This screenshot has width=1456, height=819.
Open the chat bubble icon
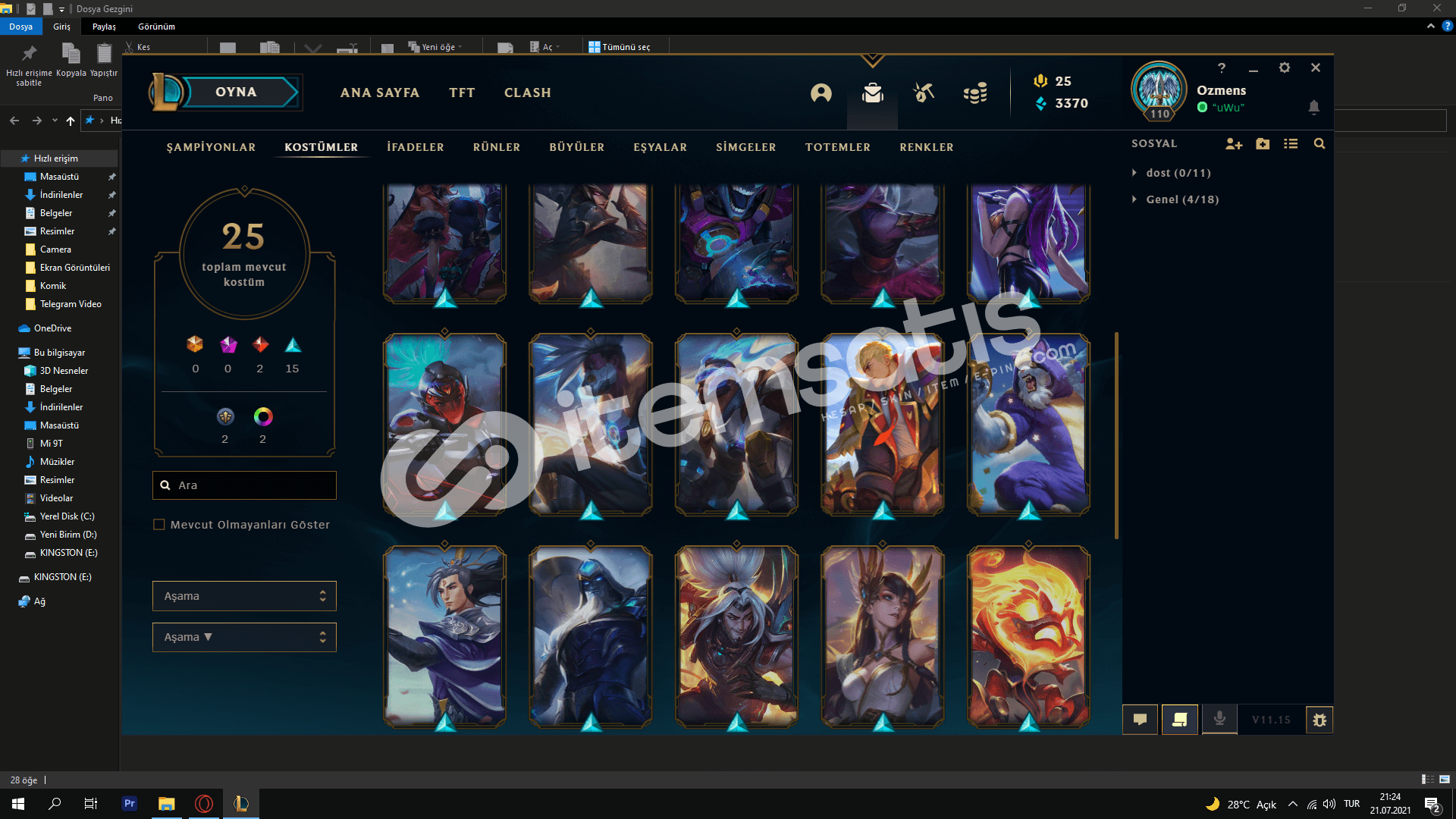pyautogui.click(x=1140, y=720)
